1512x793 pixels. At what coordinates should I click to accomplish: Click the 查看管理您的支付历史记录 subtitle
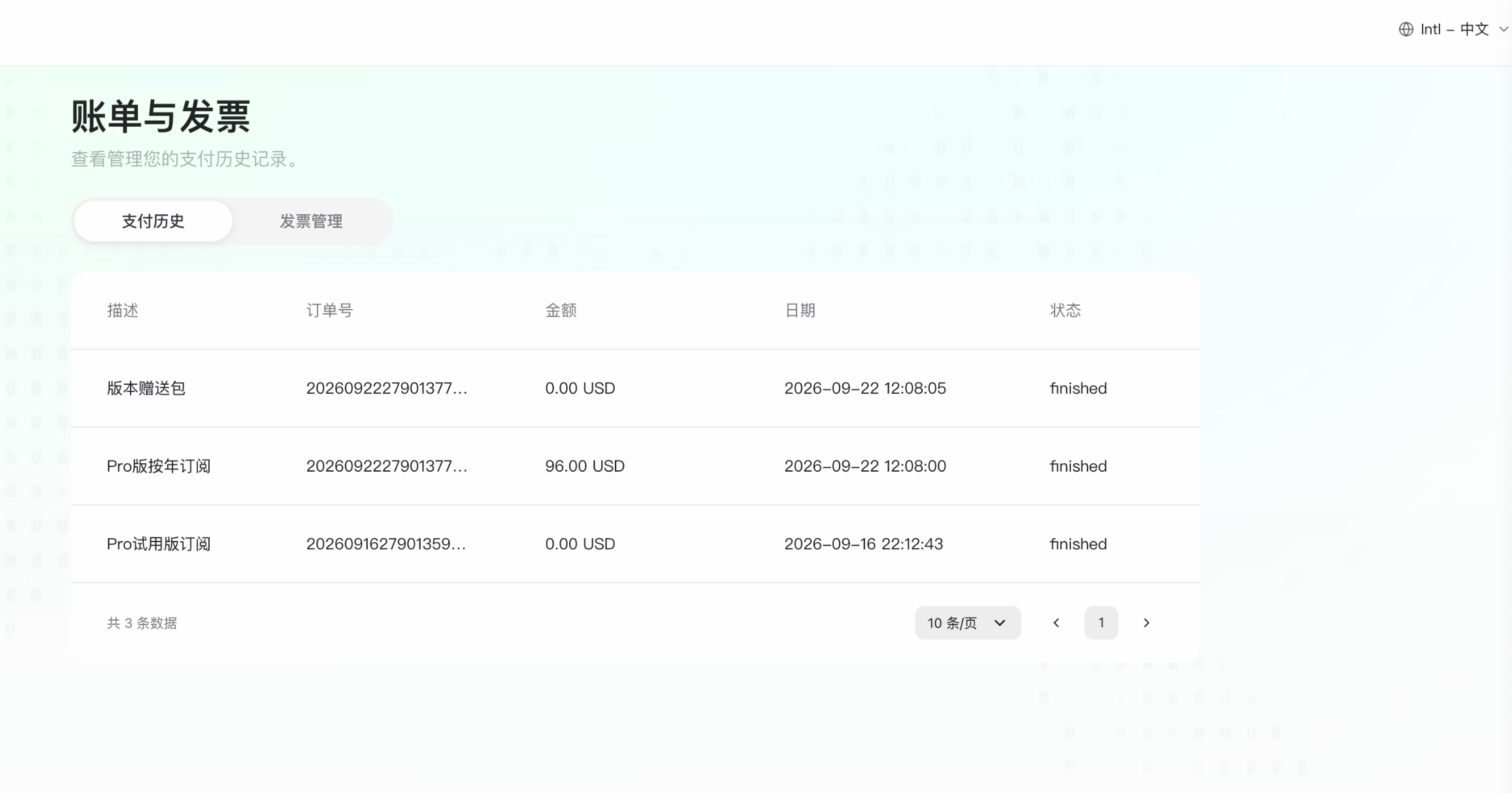point(185,159)
